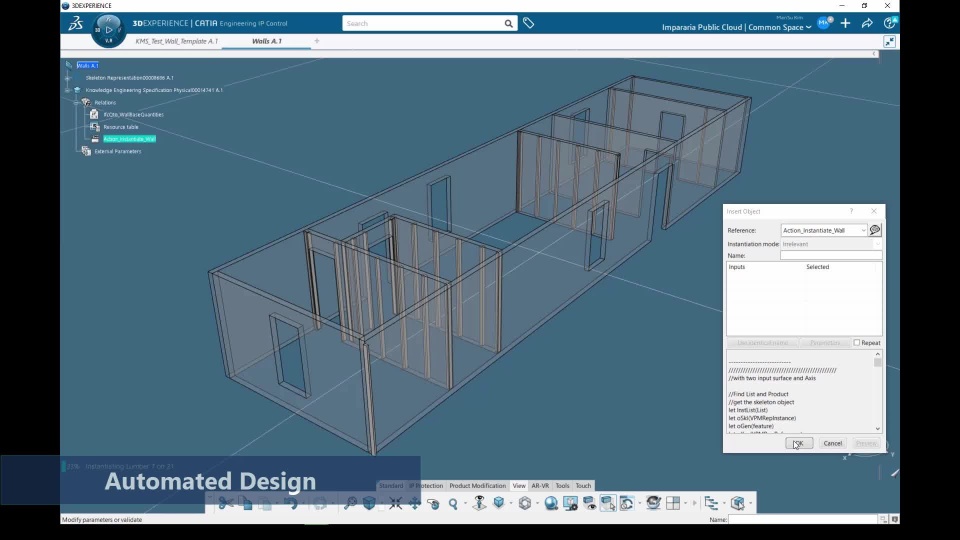
Task: Switch to the Tools toolbar tab
Action: tap(562, 486)
